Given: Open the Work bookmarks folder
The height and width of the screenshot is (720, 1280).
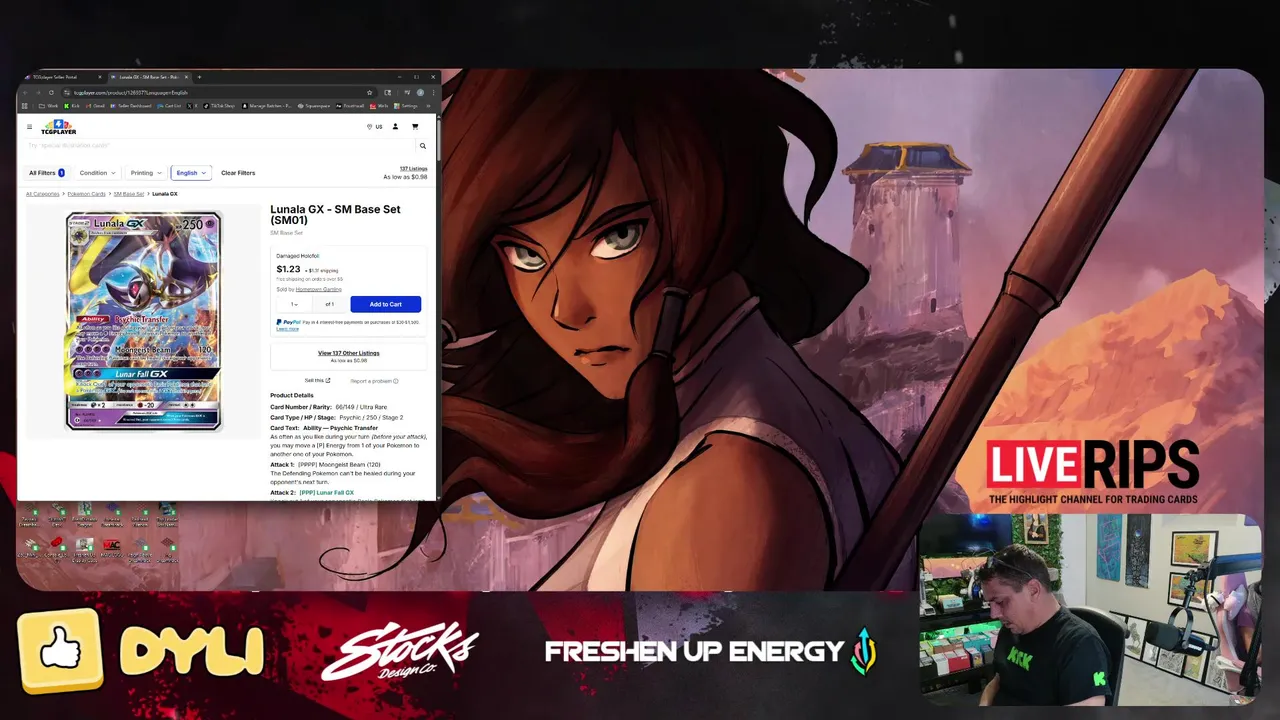Looking at the screenshot, I should click(47, 106).
